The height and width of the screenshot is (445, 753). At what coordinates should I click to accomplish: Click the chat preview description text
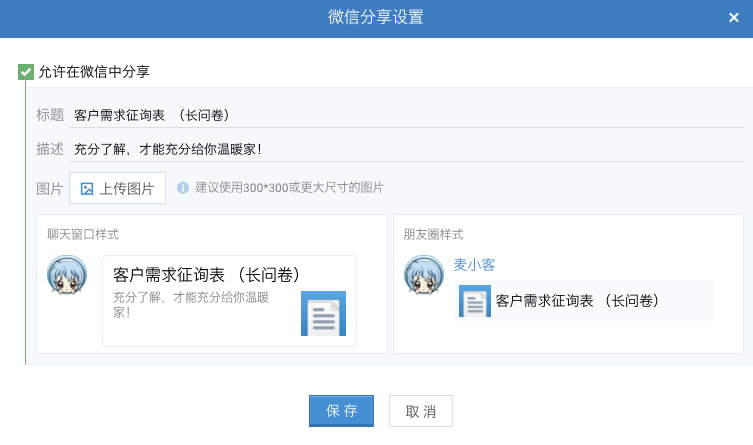(x=191, y=304)
